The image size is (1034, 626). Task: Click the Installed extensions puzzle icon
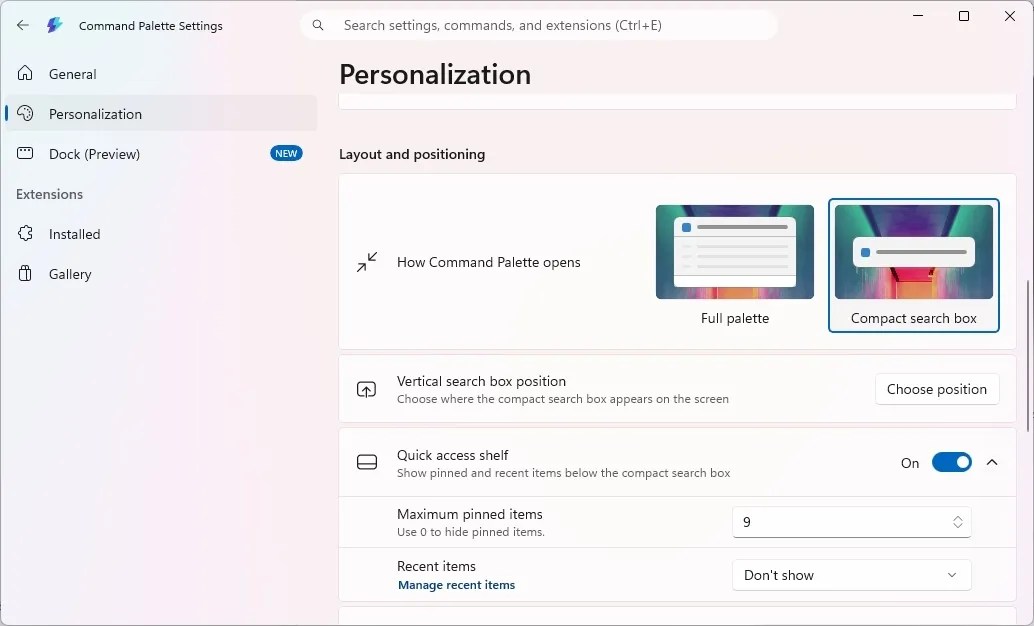click(x=25, y=234)
